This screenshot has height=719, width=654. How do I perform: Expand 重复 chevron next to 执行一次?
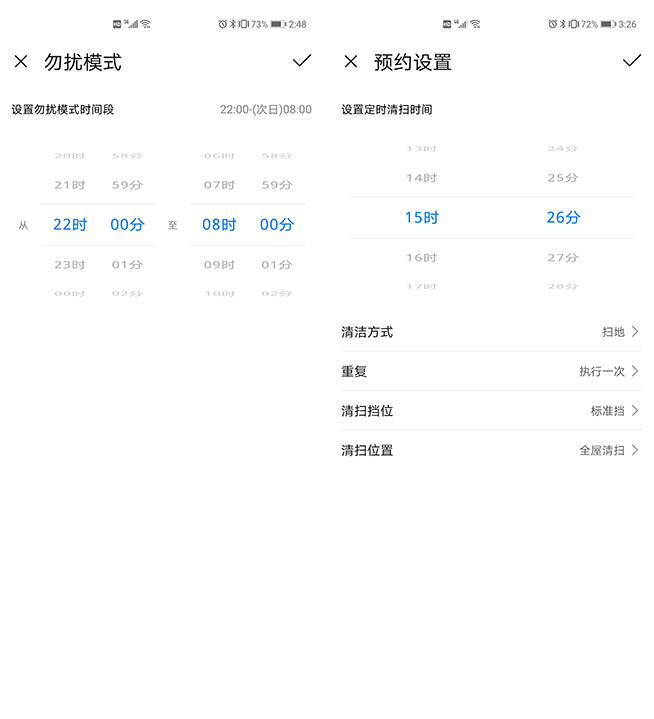(634, 371)
